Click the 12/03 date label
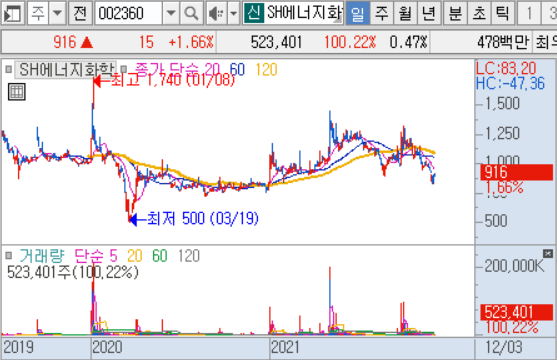Screen dimensions: 557x360 (504, 347)
